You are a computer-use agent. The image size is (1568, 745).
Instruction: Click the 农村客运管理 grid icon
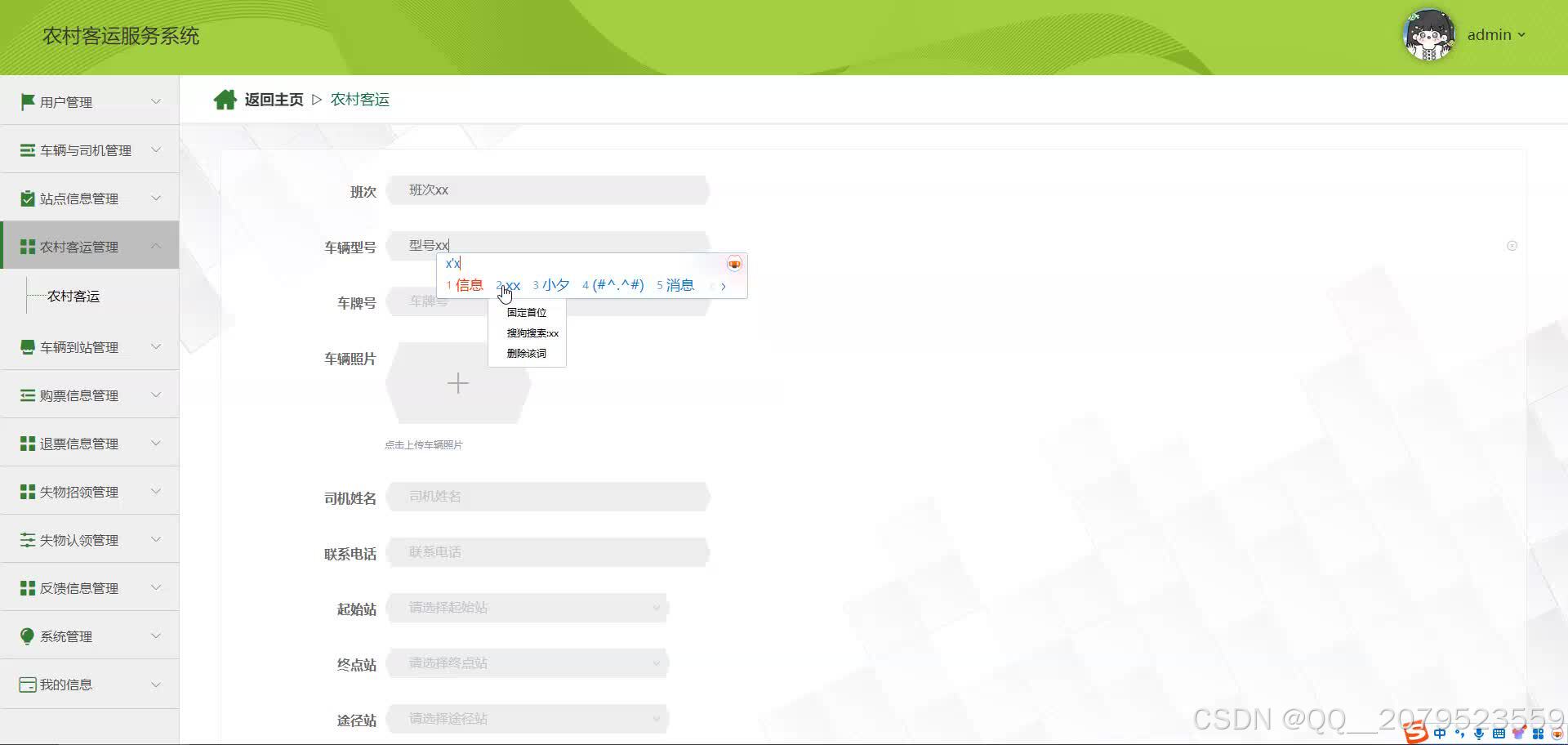[27, 247]
